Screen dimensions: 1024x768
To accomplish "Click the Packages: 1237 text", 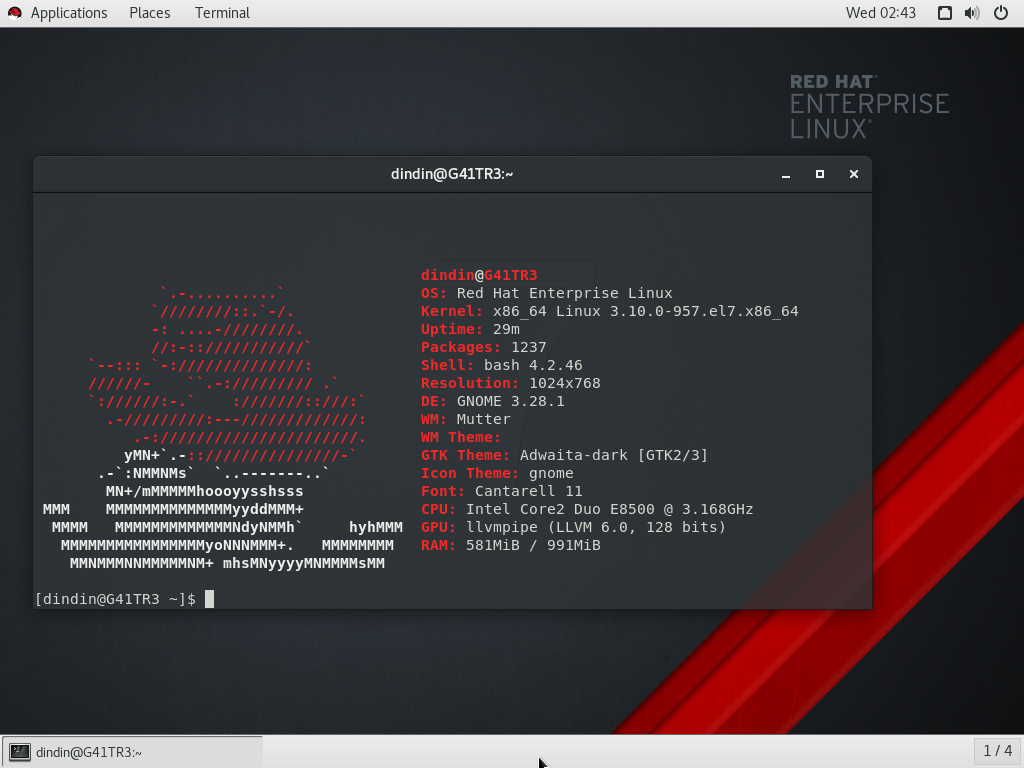I will (483, 347).
